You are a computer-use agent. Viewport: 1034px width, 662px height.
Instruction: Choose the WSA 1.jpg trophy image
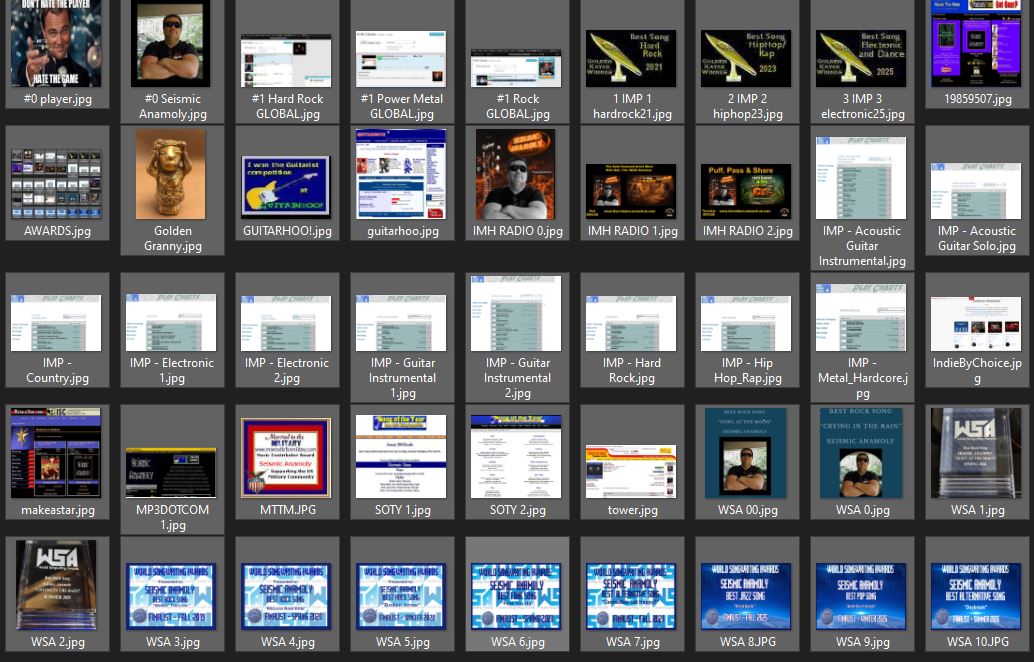977,452
